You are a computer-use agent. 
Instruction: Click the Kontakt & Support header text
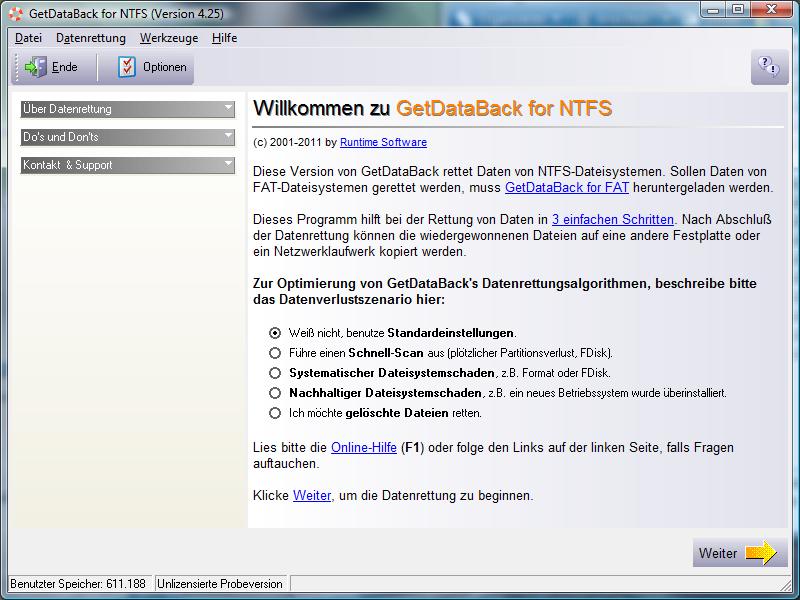tap(67, 165)
